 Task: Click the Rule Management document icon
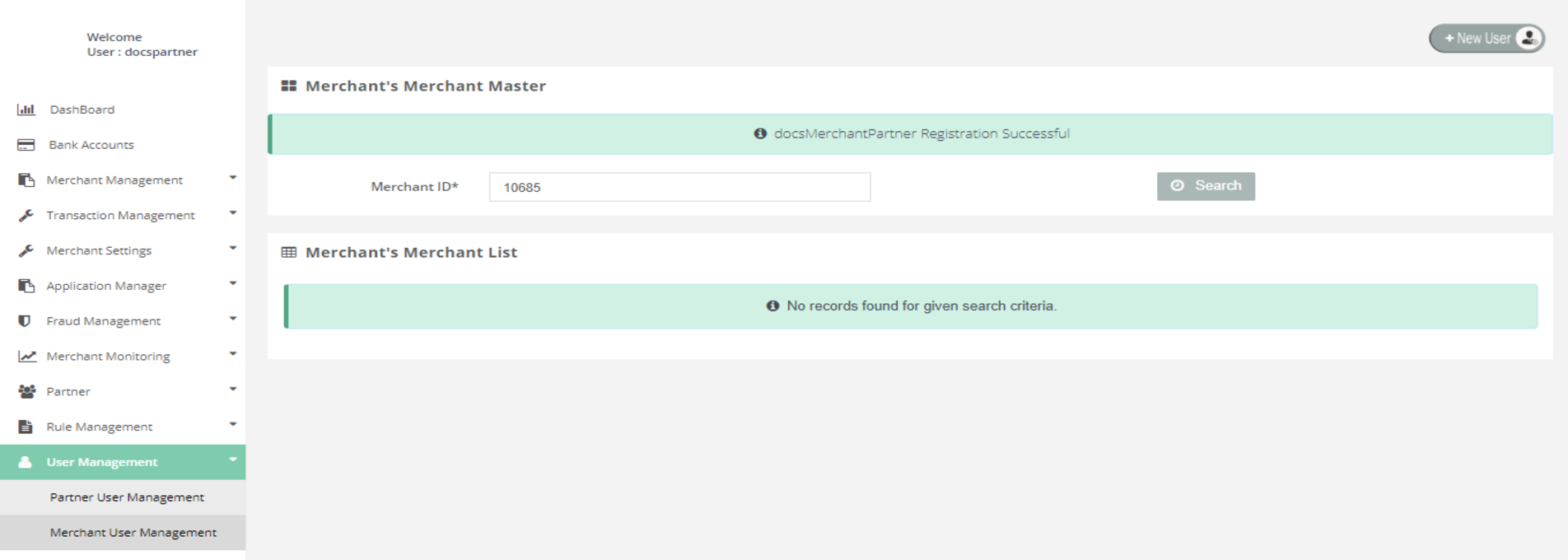tap(26, 427)
